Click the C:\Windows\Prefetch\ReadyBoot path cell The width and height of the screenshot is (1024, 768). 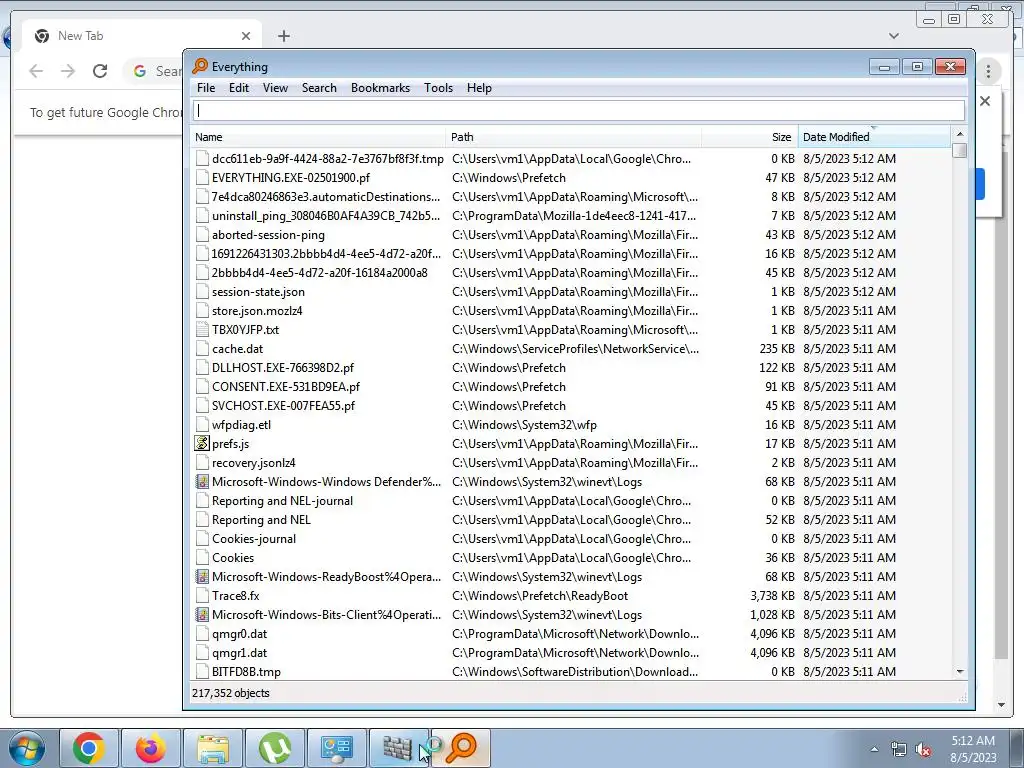coord(539,596)
